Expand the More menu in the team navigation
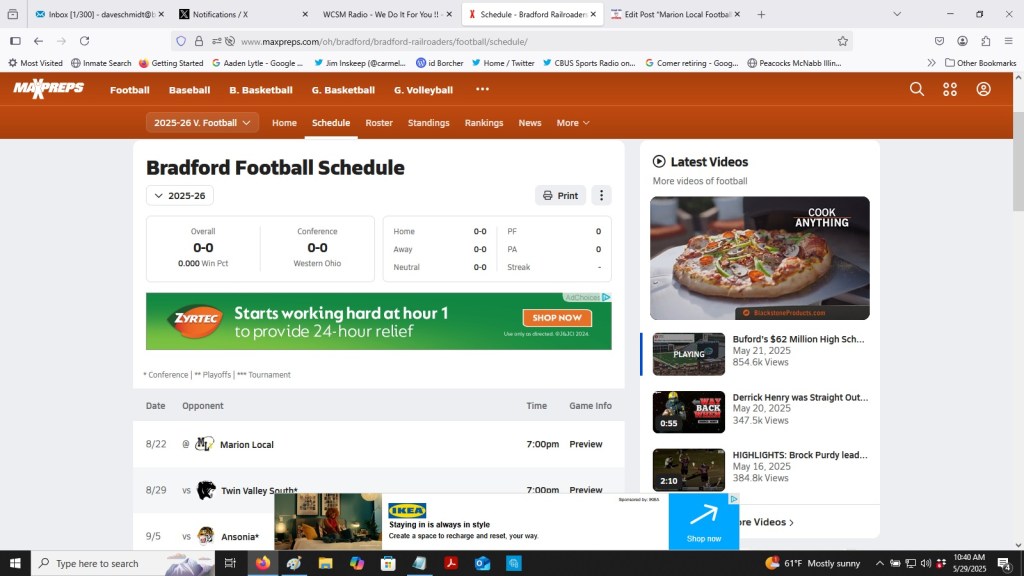Viewport: 1024px width, 576px height. pos(573,123)
